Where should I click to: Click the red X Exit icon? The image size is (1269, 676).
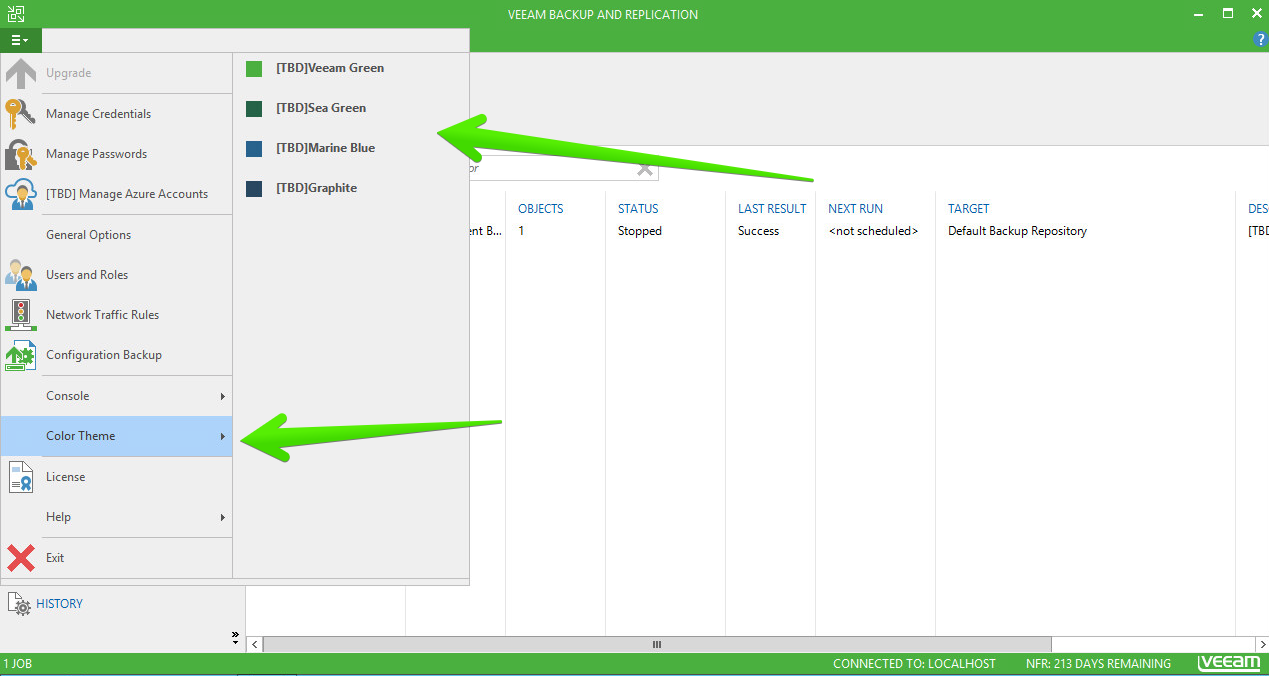[21, 558]
